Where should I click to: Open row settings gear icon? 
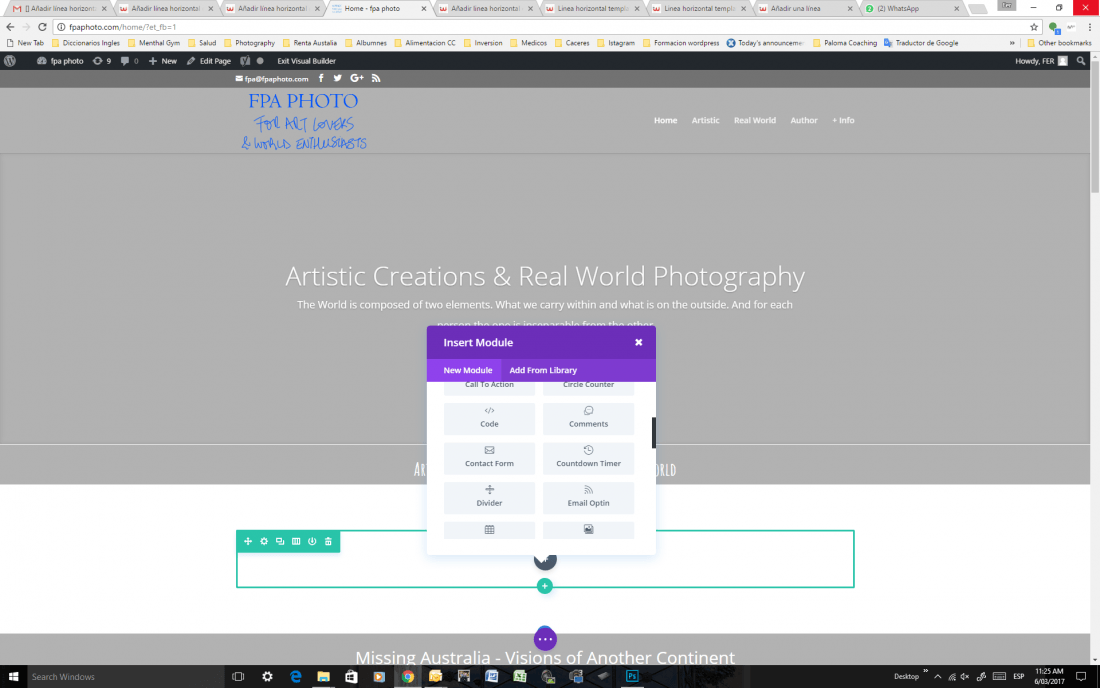264,541
